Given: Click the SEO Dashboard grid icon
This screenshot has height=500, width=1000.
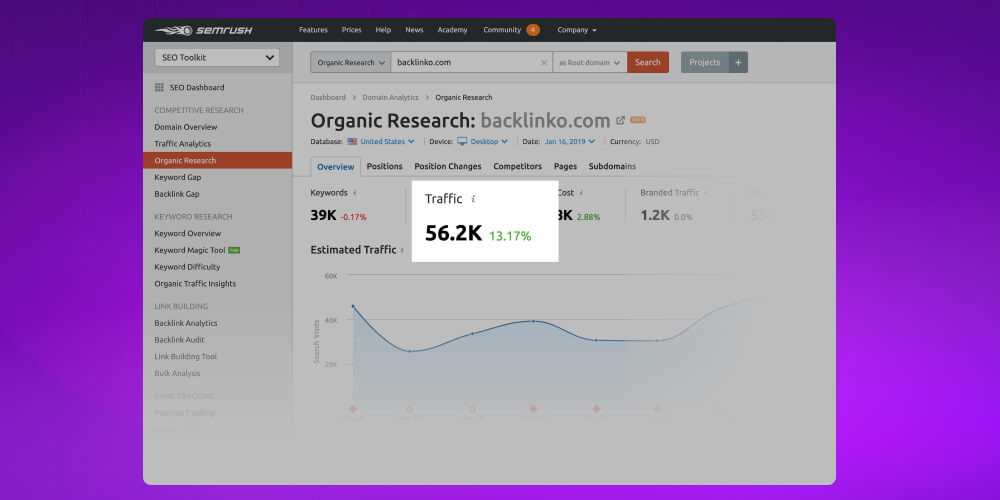Looking at the screenshot, I should [x=159, y=87].
